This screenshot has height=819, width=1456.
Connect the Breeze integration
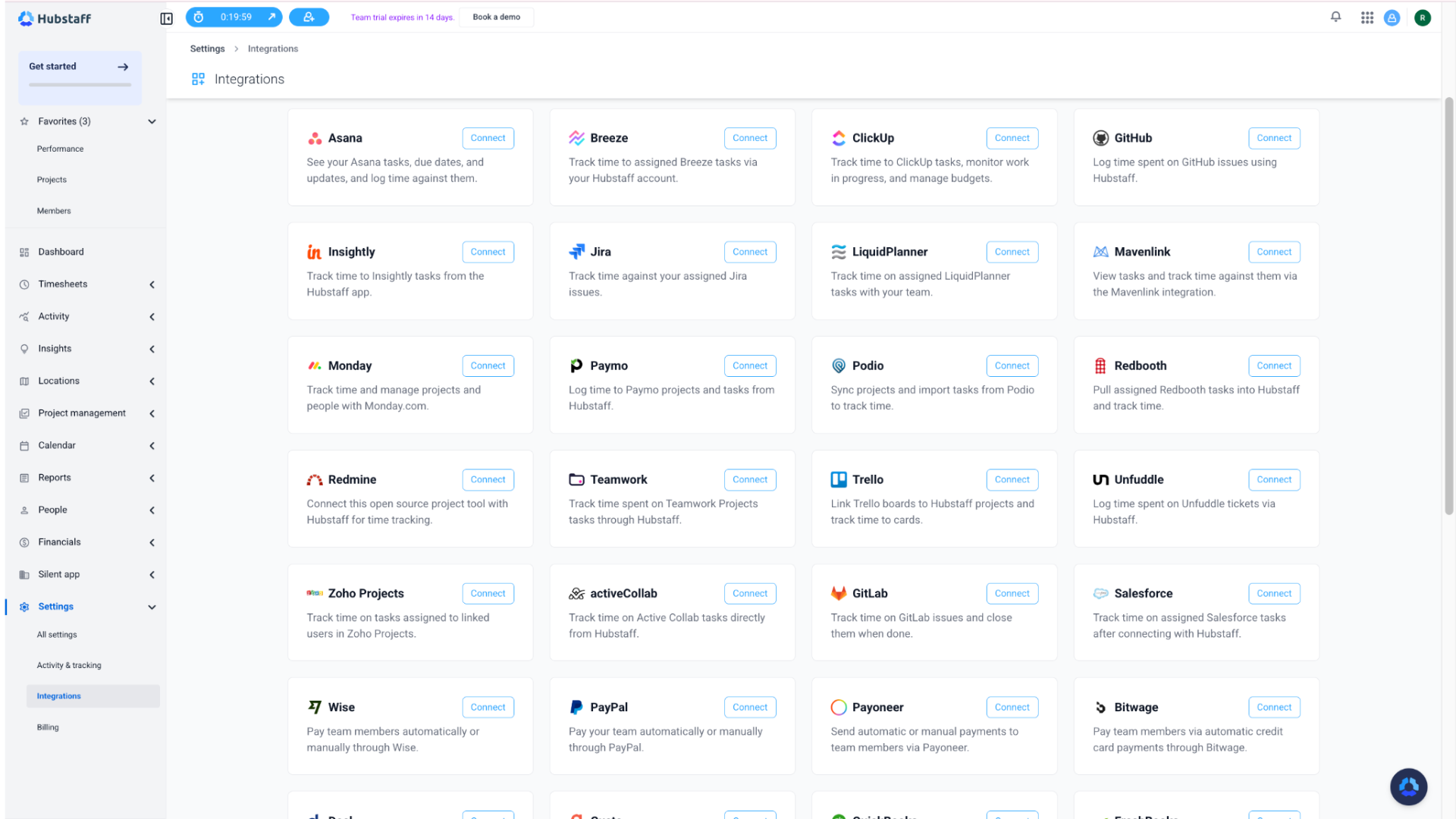coord(750,138)
